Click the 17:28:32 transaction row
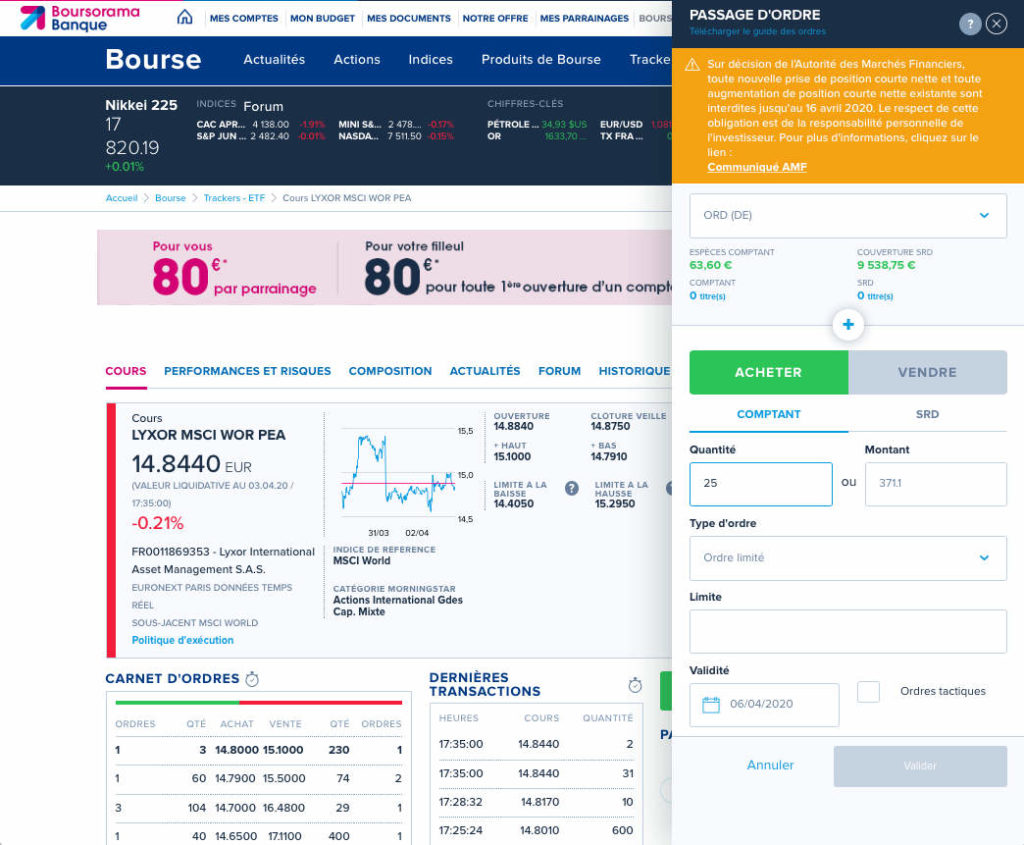This screenshot has width=1024, height=845. pos(536,803)
